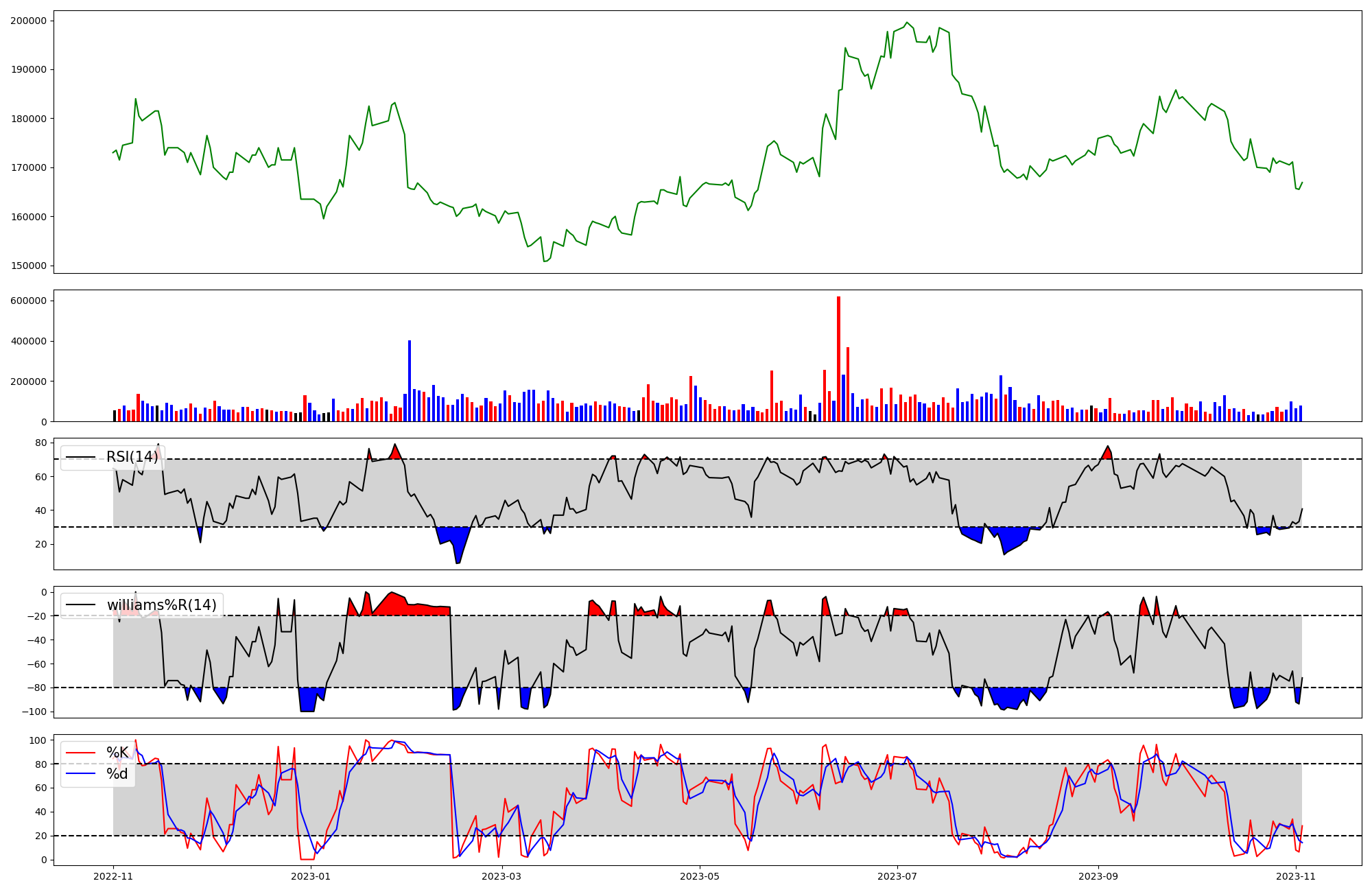Viewport: 1372px width, 892px height.
Task: Click the 600000 volume axis label
Action: pos(28,301)
